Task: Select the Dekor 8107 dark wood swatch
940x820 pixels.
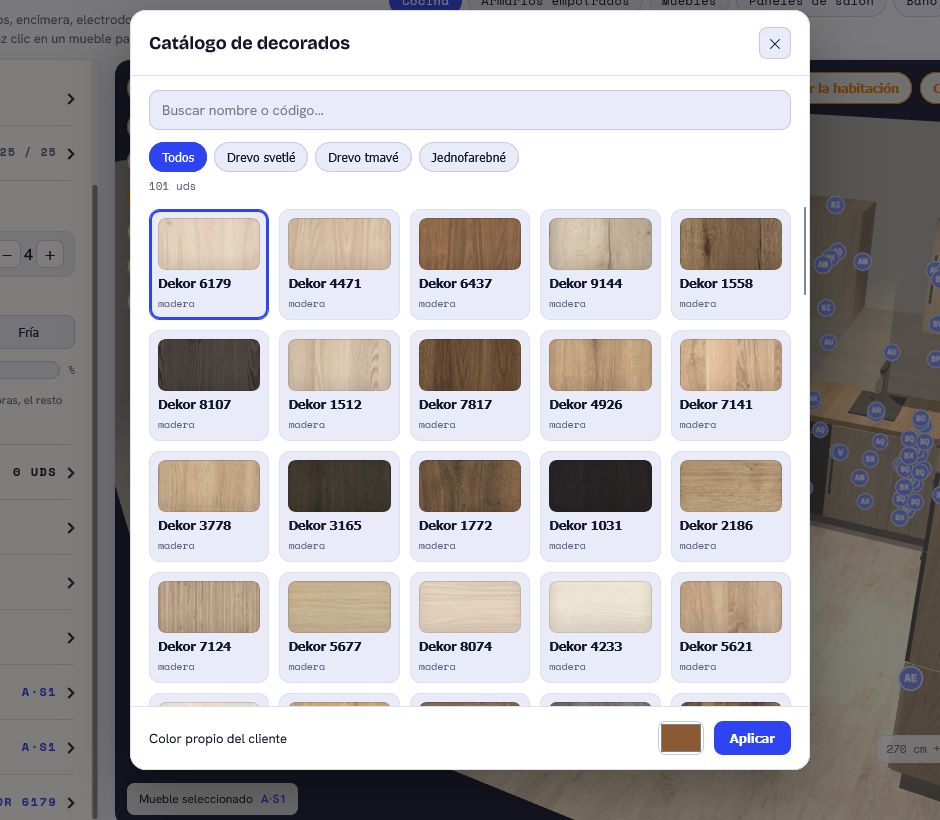Action: pos(209,385)
